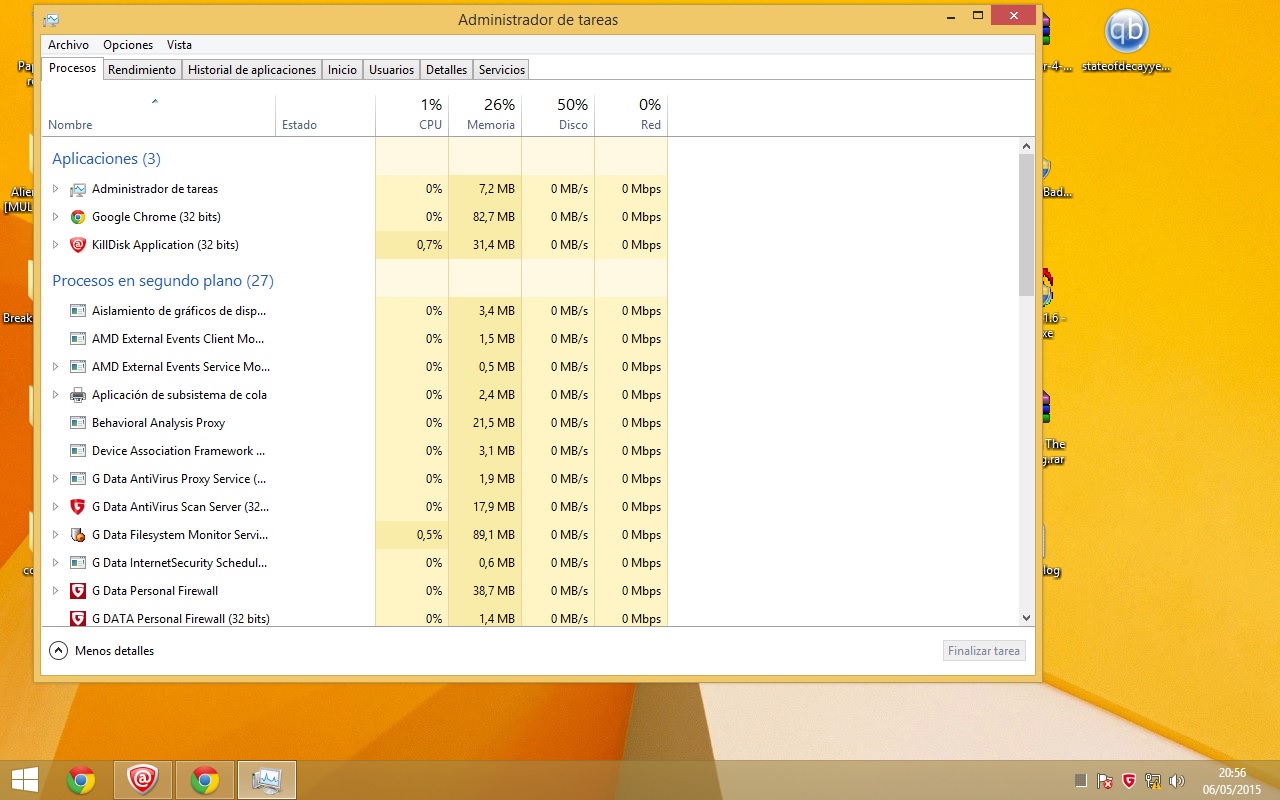Sort processes by Memoria column
Image resolution: width=1280 pixels, height=800 pixels.
pos(485,115)
